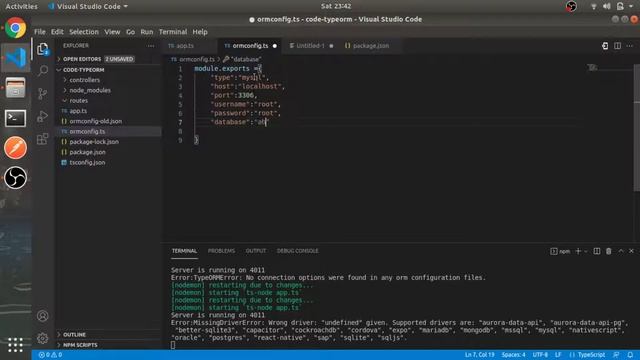Change indentation via Spaces: 4
The image size is (640, 360).
point(513,355)
